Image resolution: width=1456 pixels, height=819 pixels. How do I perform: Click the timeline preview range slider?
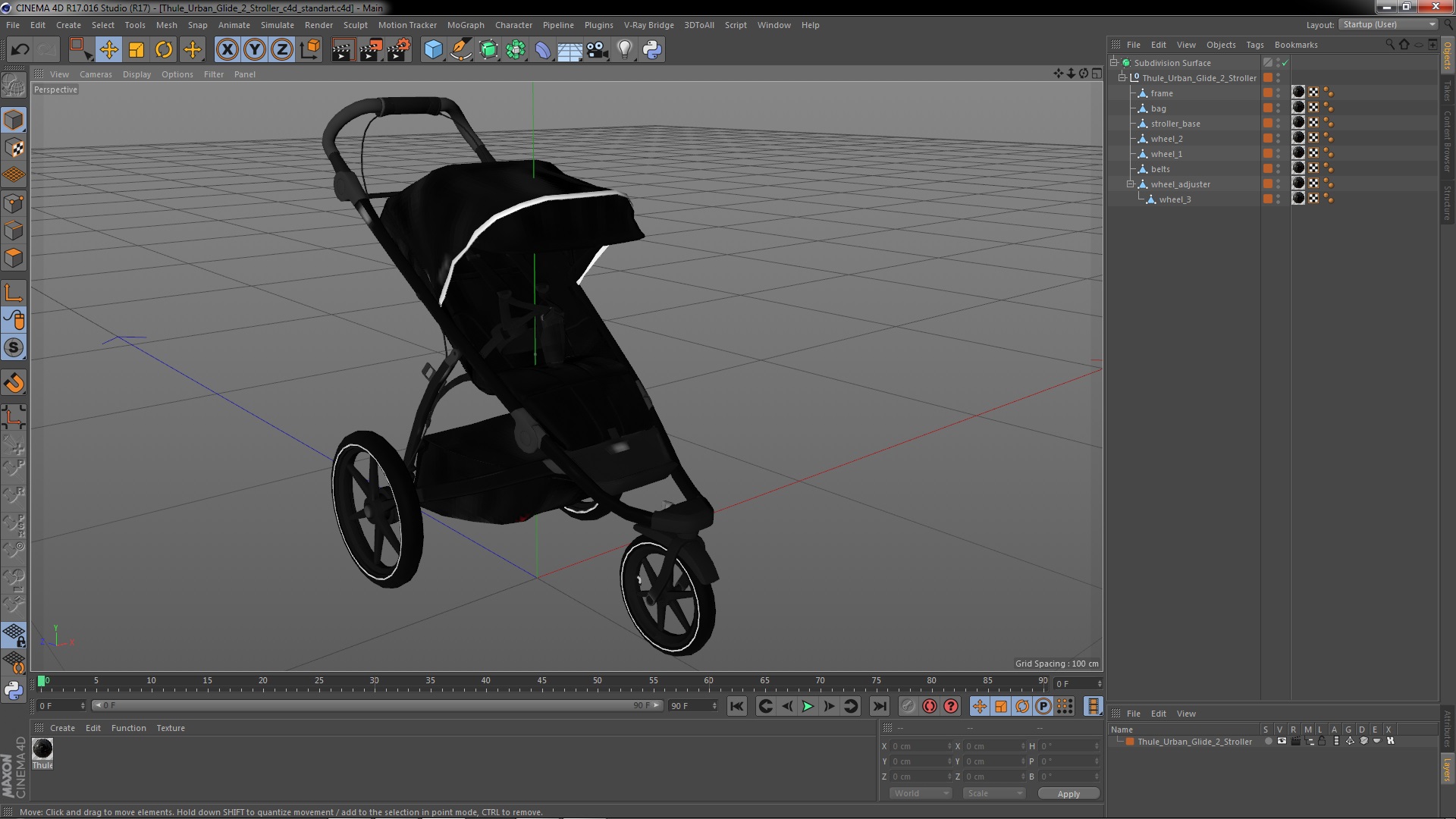click(x=377, y=706)
